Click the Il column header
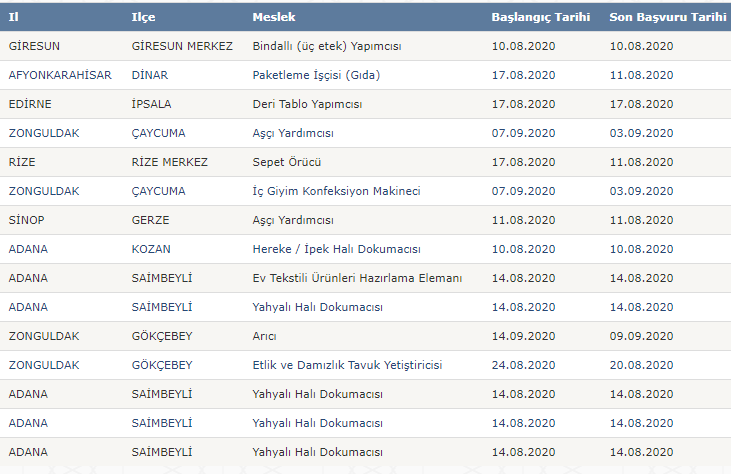 coord(14,17)
